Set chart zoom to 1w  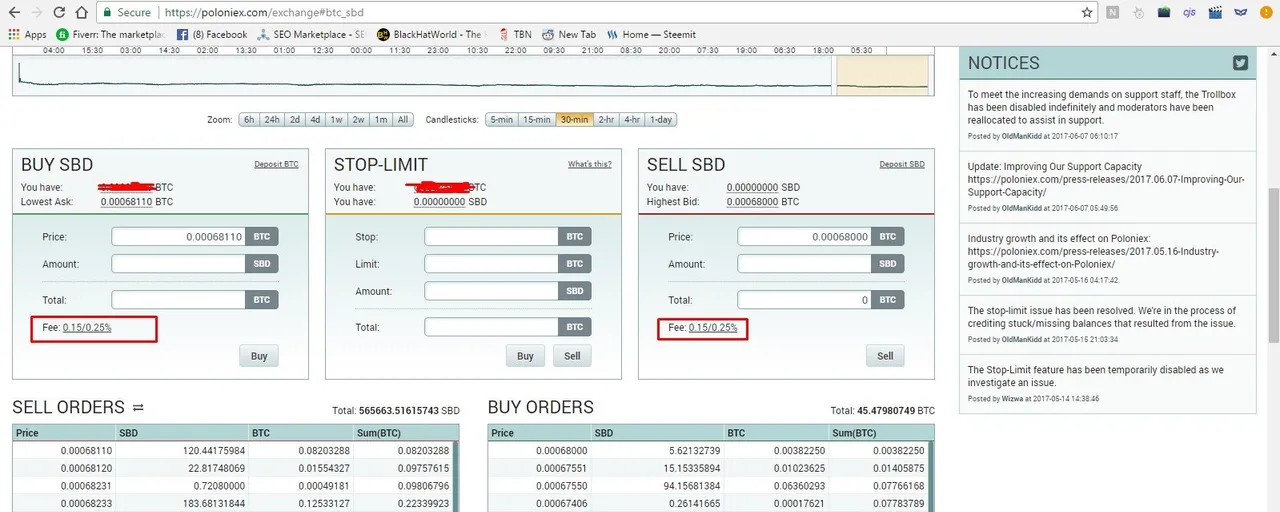337,119
